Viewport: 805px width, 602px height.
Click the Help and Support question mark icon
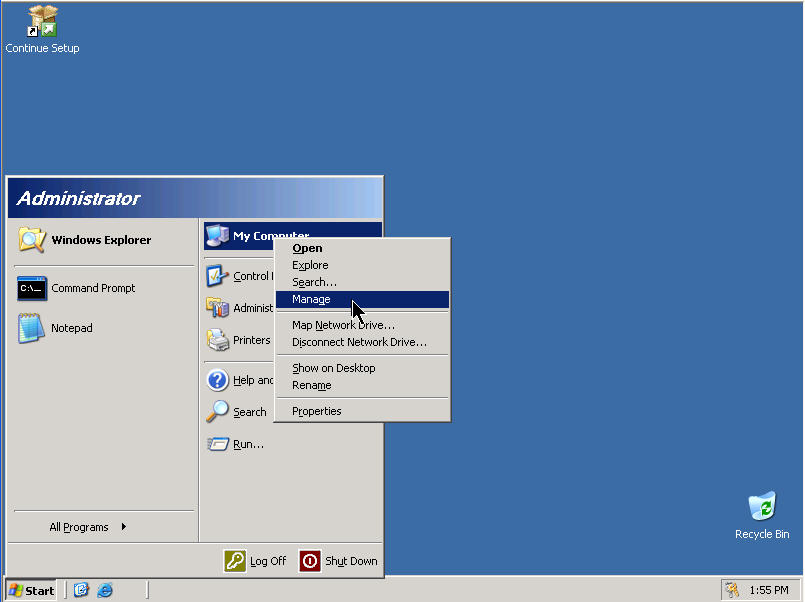coord(218,380)
